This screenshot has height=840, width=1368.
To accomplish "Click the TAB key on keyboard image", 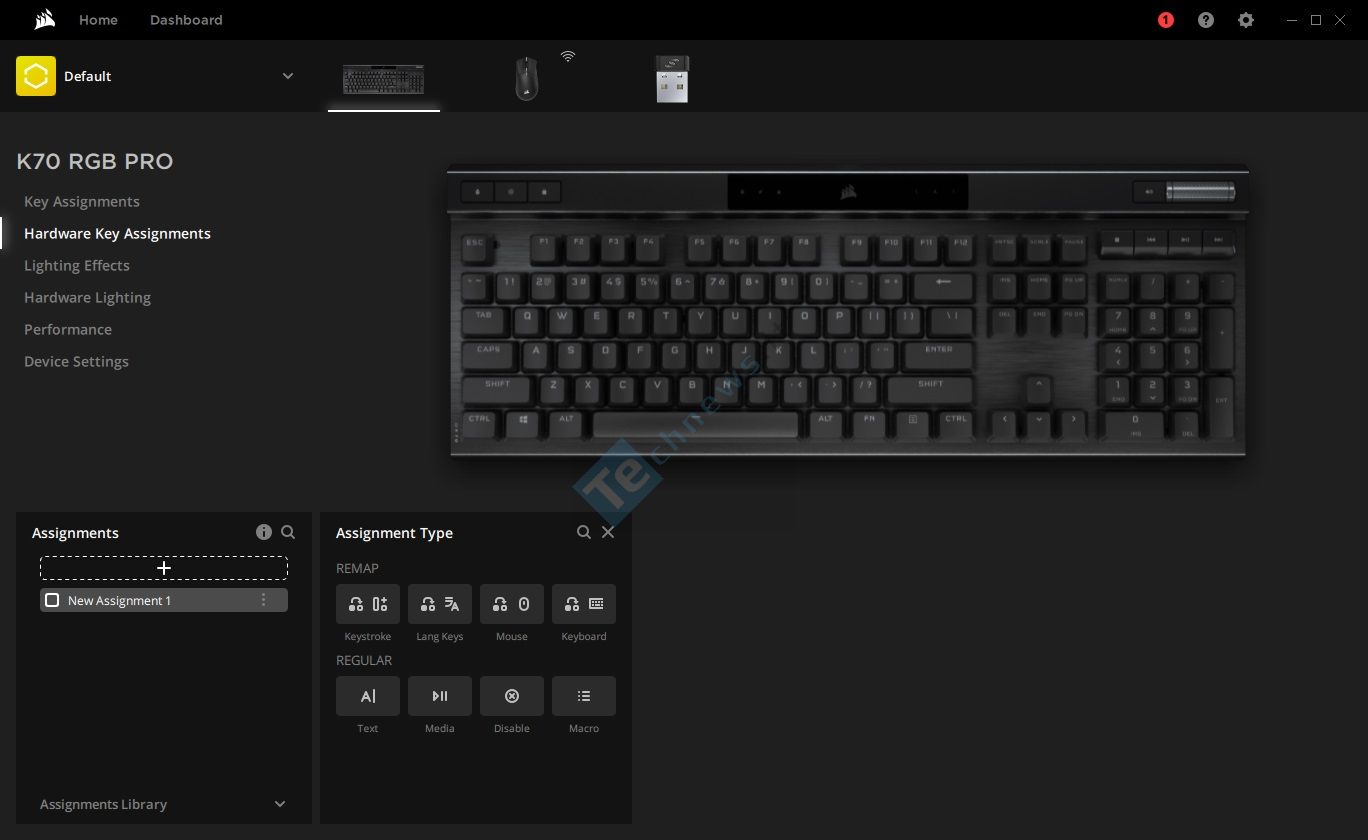I will pyautogui.click(x=484, y=320).
